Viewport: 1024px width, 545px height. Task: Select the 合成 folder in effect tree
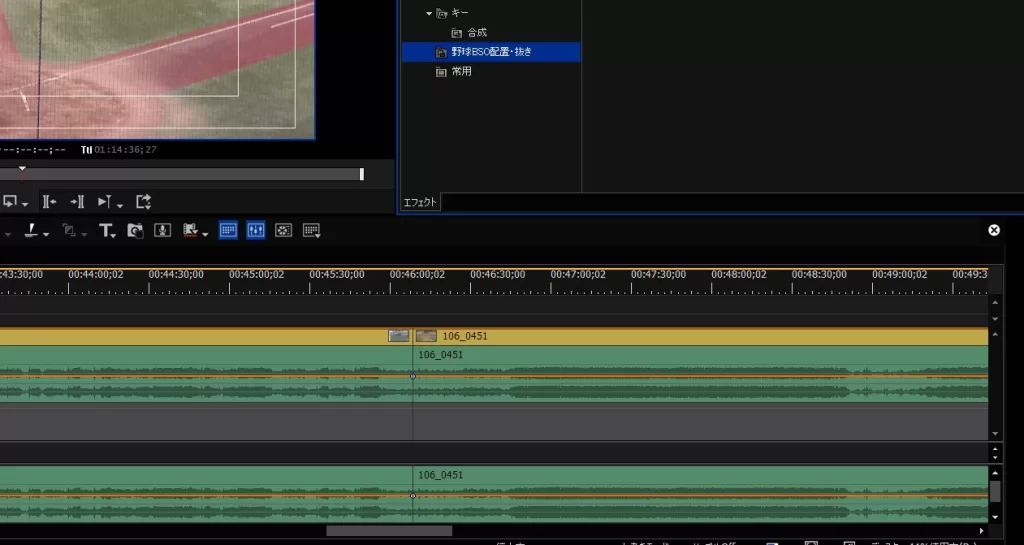click(x=476, y=33)
